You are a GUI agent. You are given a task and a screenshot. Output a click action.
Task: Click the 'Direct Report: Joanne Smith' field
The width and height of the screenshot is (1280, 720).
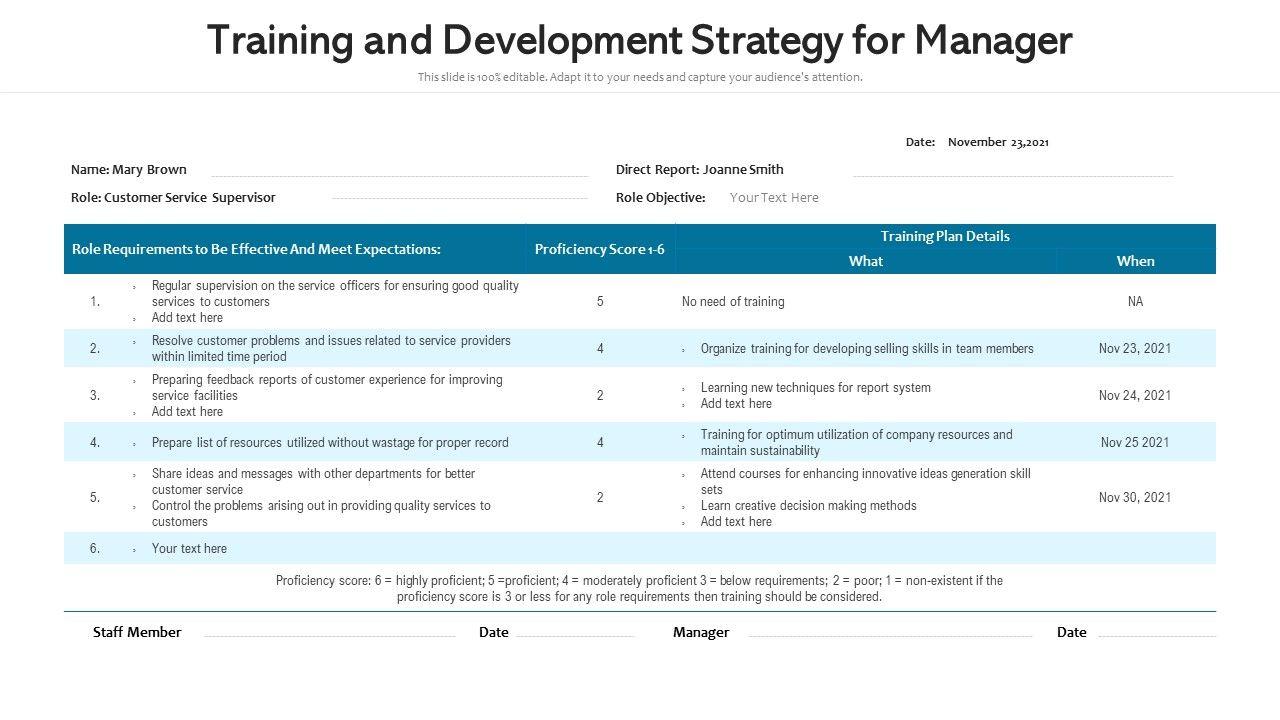(x=699, y=170)
